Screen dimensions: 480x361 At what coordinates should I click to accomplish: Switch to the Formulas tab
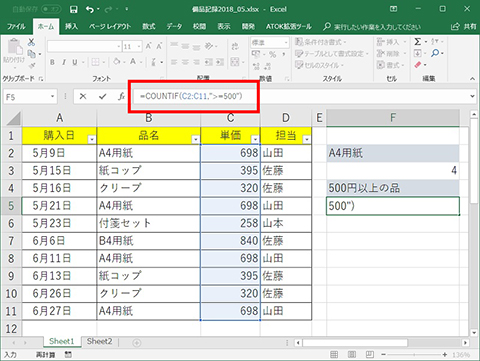pyautogui.click(x=149, y=27)
